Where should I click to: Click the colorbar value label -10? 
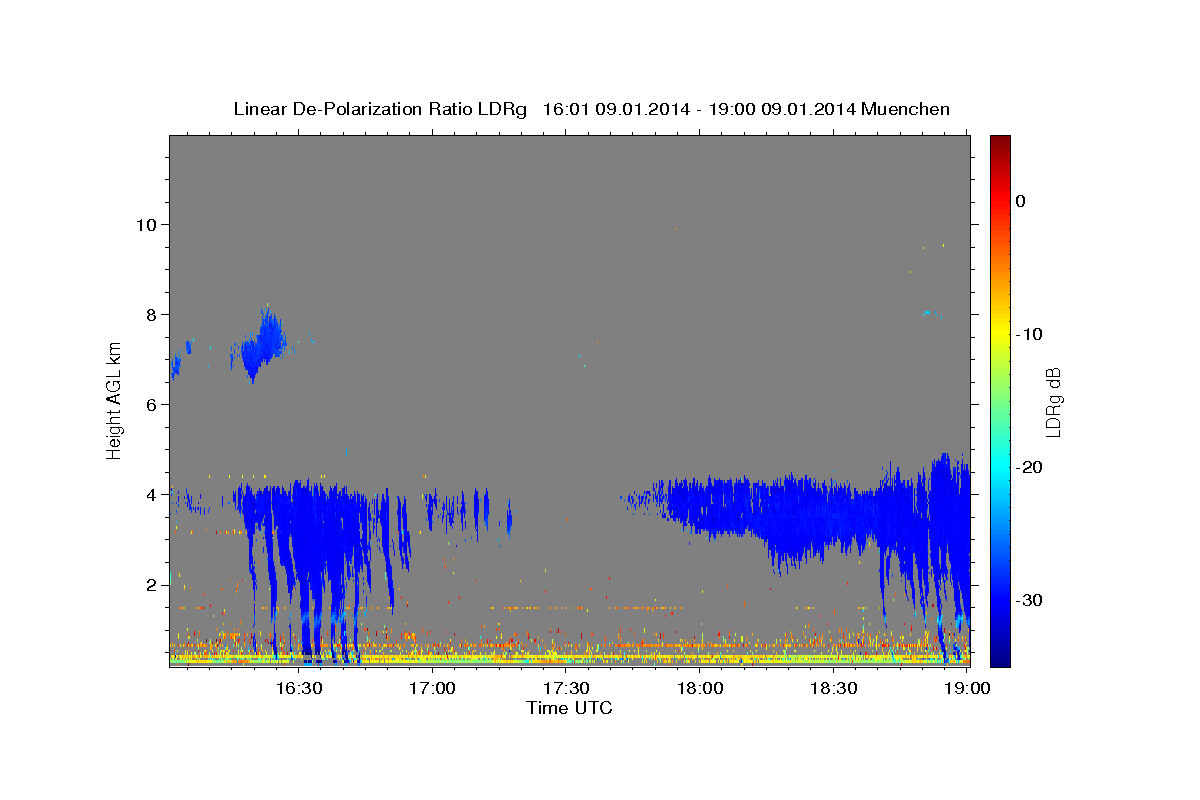[1029, 334]
